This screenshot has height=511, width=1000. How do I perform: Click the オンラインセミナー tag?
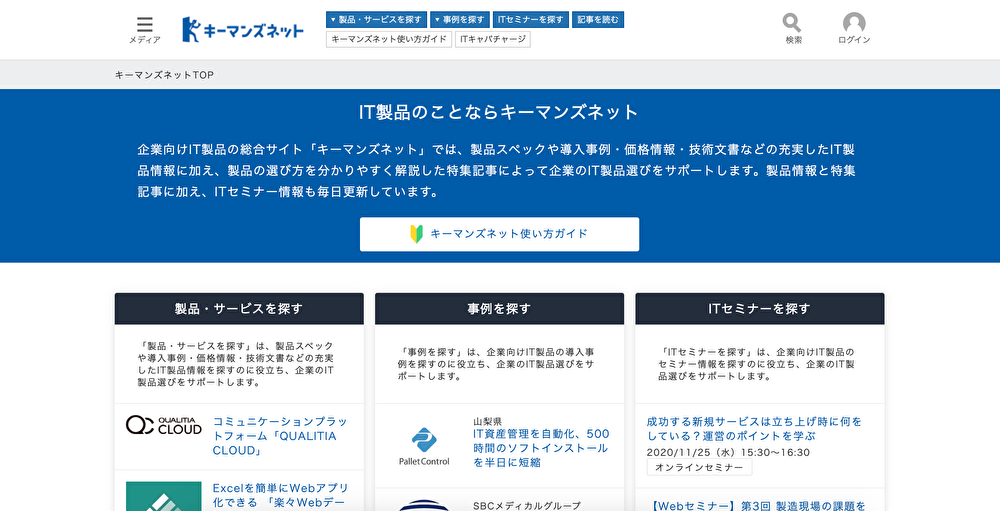coord(699,467)
